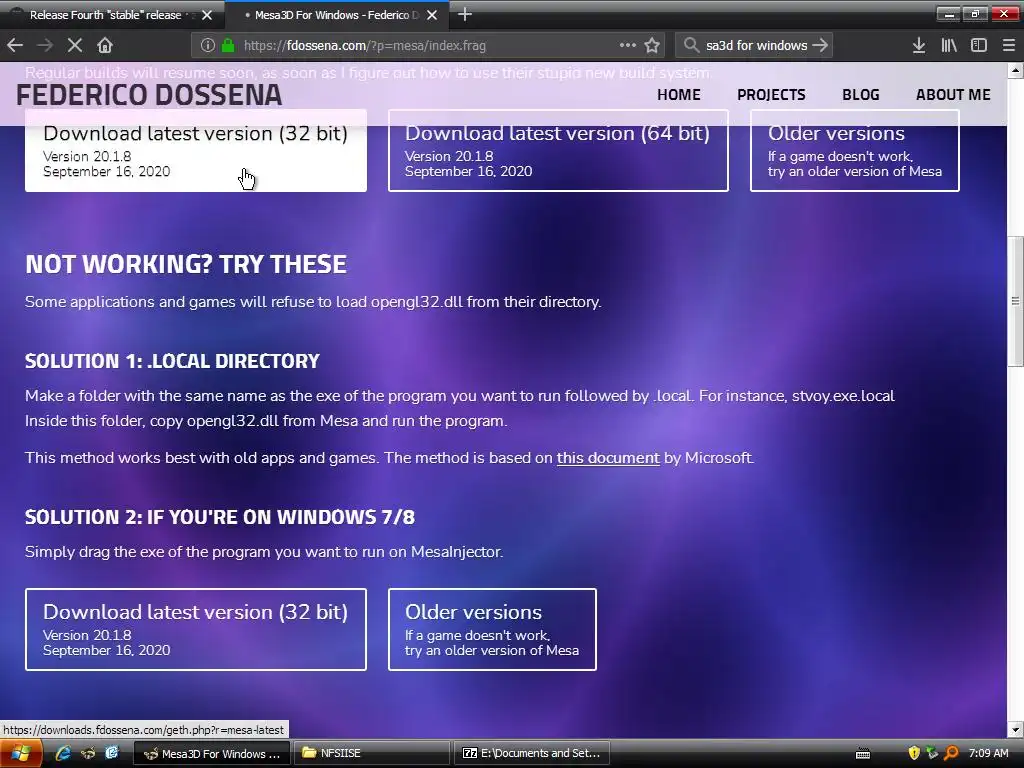Click the keyboard tray icon

(x=863, y=754)
